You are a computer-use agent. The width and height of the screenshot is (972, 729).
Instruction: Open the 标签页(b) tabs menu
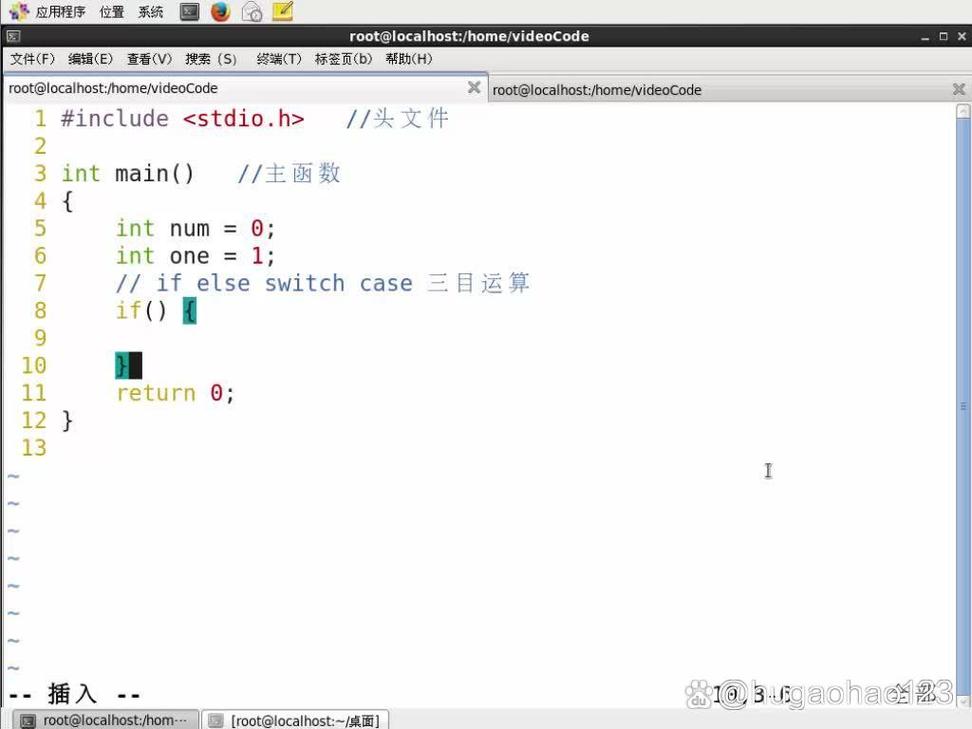click(343, 59)
